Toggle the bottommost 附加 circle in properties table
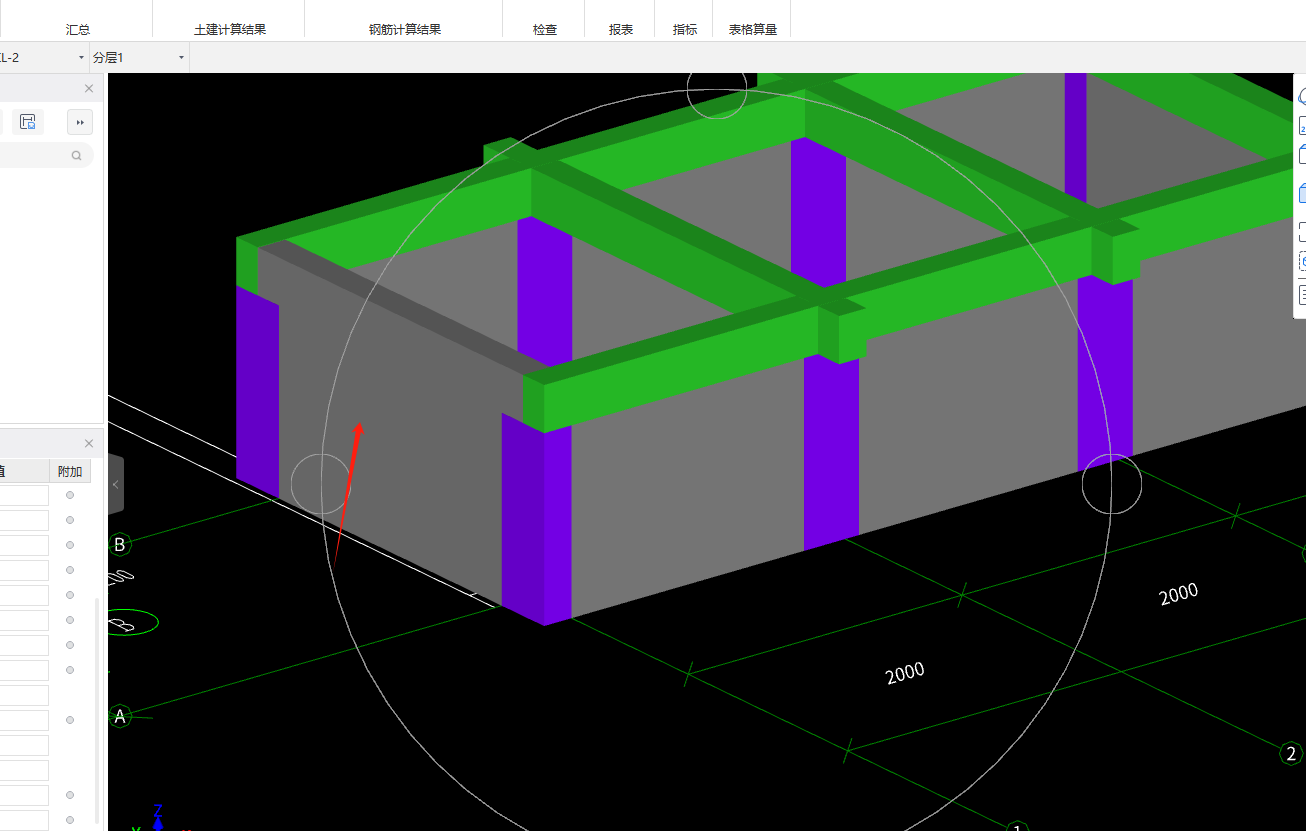Viewport: 1306px width, 831px height. (x=70, y=820)
